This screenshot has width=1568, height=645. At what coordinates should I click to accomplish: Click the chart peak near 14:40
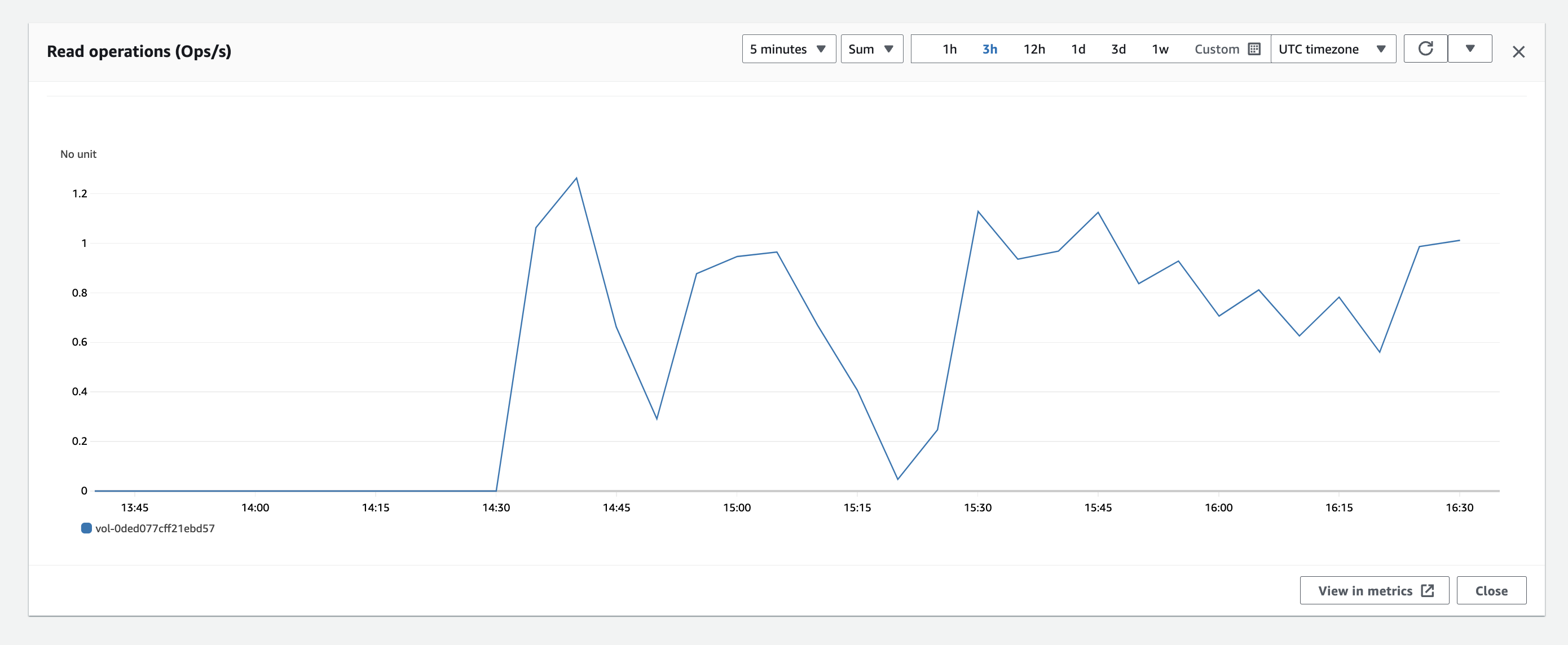click(x=576, y=178)
